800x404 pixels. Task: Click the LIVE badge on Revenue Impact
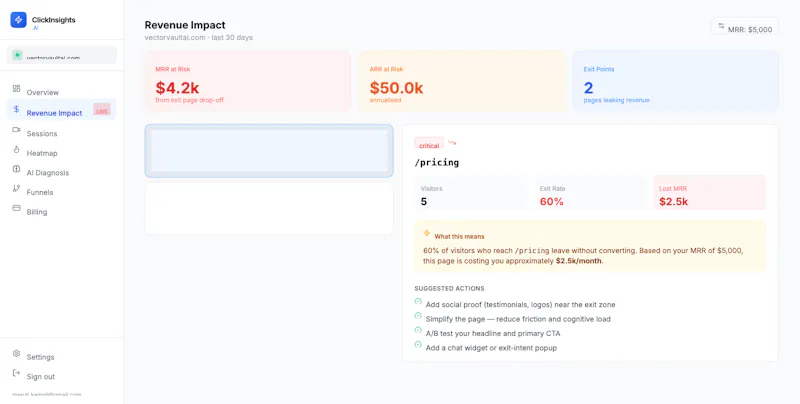pyautogui.click(x=102, y=110)
